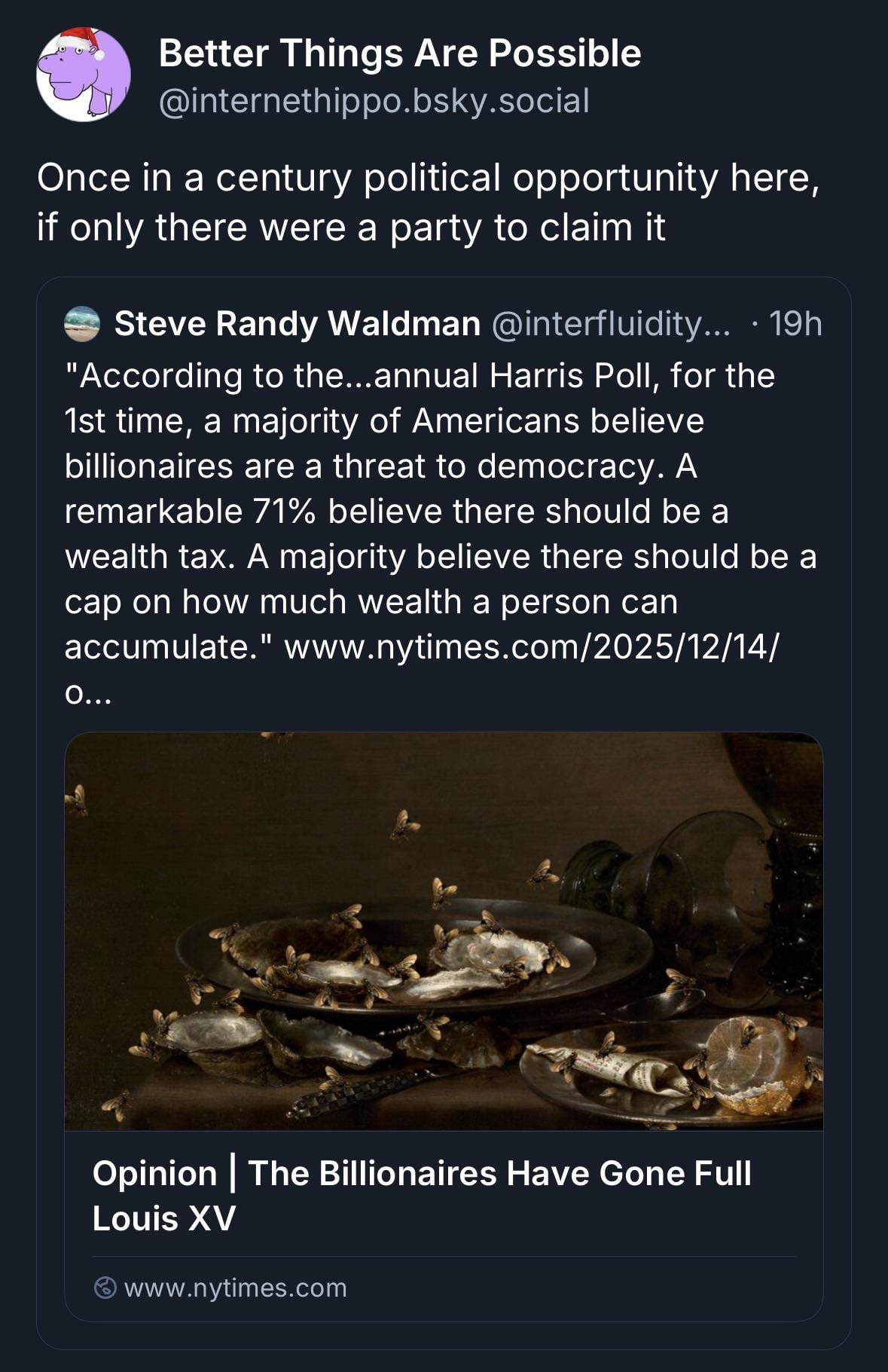Click "Louis XV" on headline's second line
Screen dimensions: 888x1372
pyautogui.click(x=164, y=1218)
